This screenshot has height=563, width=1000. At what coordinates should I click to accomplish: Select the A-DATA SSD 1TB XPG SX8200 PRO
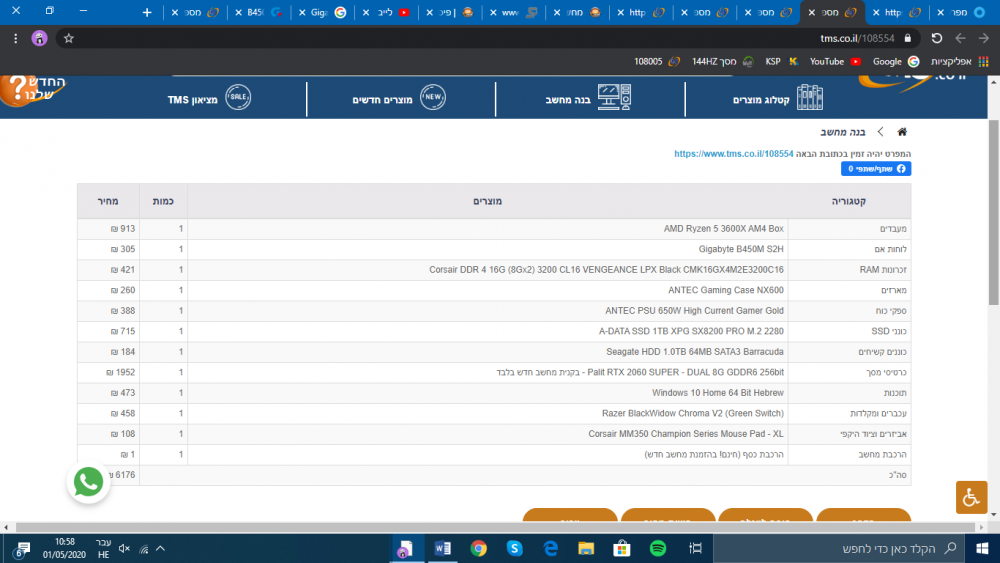(x=691, y=331)
